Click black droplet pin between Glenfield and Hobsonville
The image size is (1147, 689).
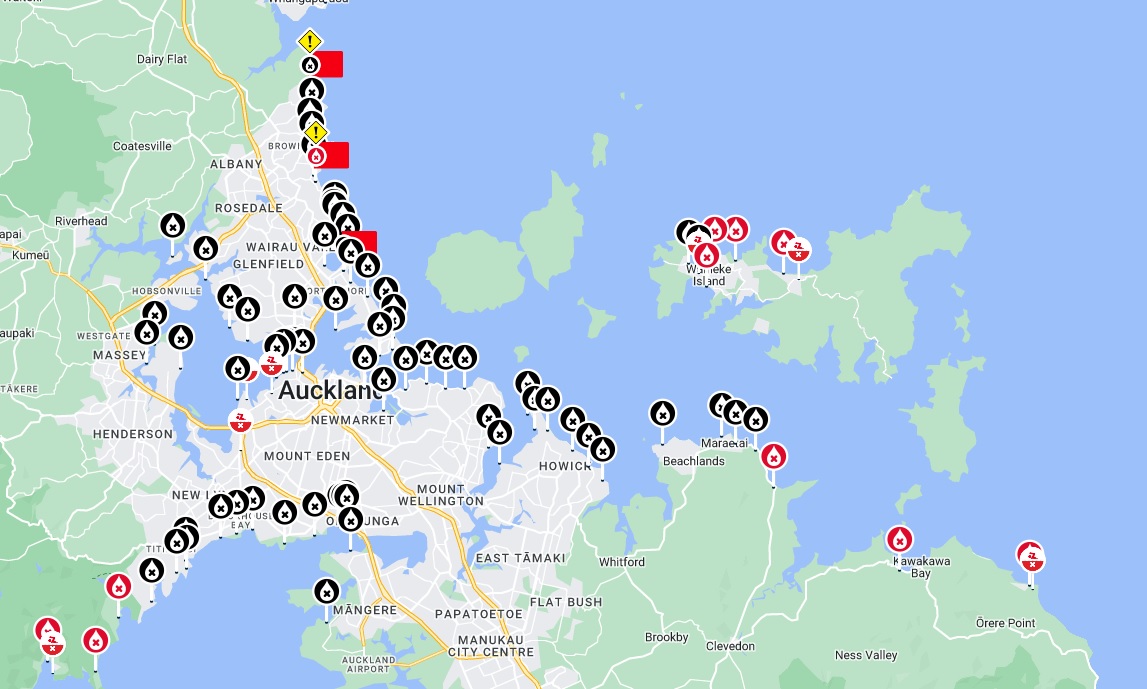(230, 297)
